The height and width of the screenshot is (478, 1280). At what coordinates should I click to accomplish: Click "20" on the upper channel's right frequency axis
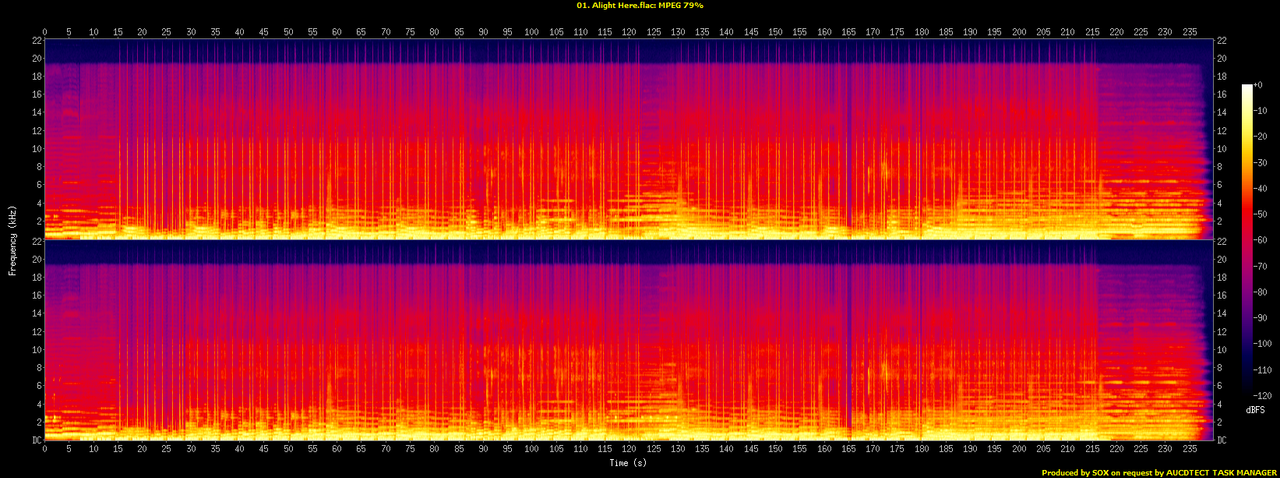(x=1223, y=58)
